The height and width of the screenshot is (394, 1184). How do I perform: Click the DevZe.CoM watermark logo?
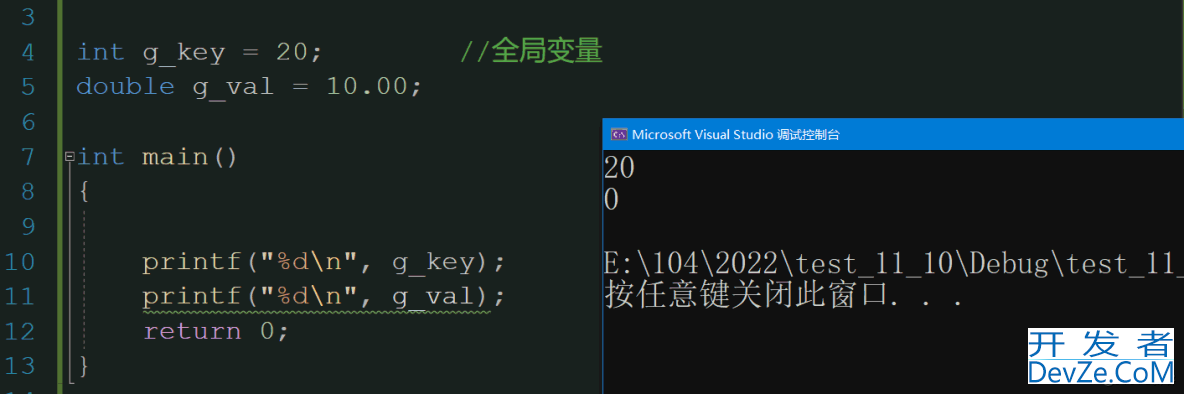click(x=1101, y=356)
